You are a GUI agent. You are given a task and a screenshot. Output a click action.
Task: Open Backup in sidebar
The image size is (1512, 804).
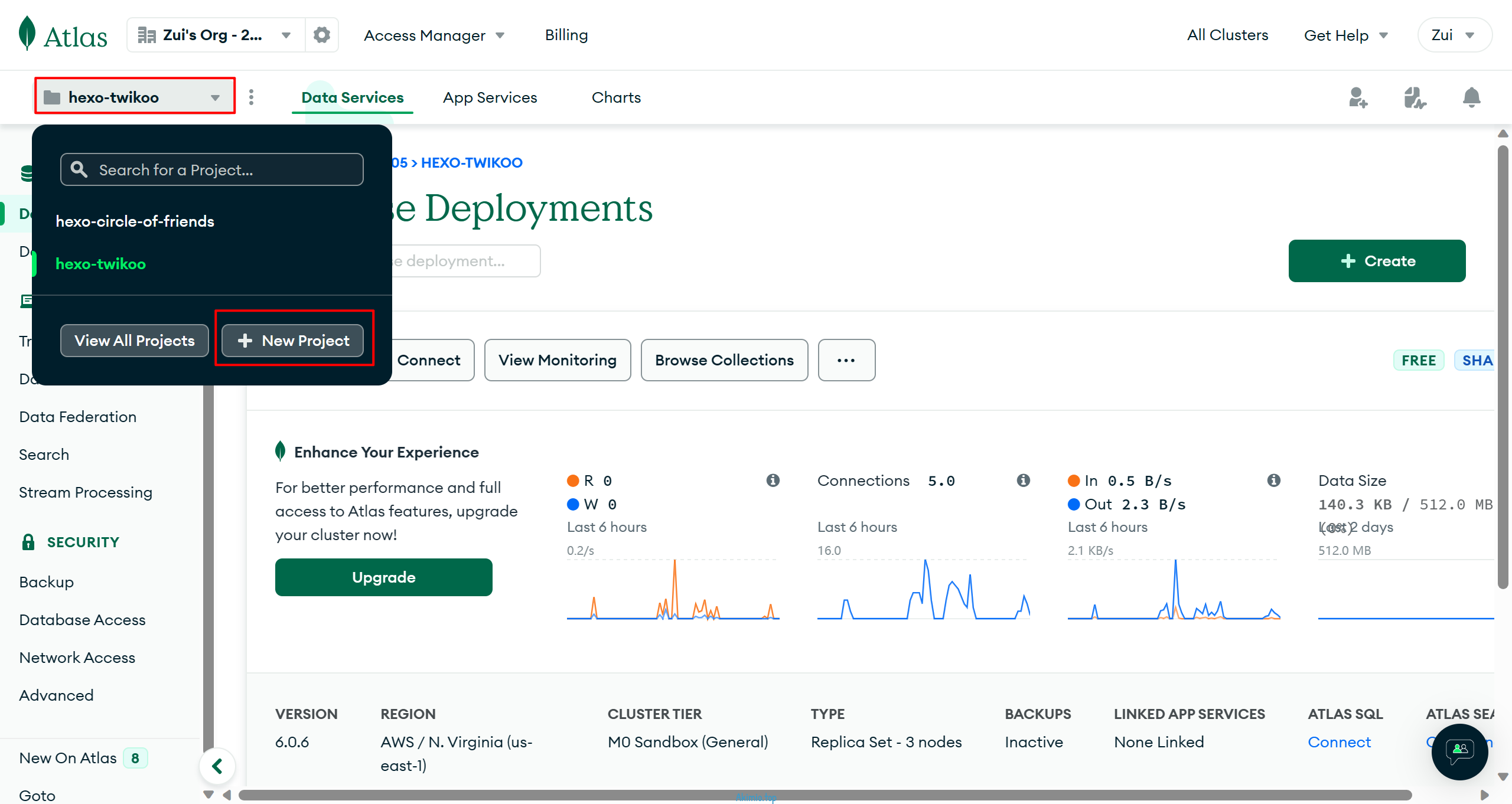coord(47,582)
